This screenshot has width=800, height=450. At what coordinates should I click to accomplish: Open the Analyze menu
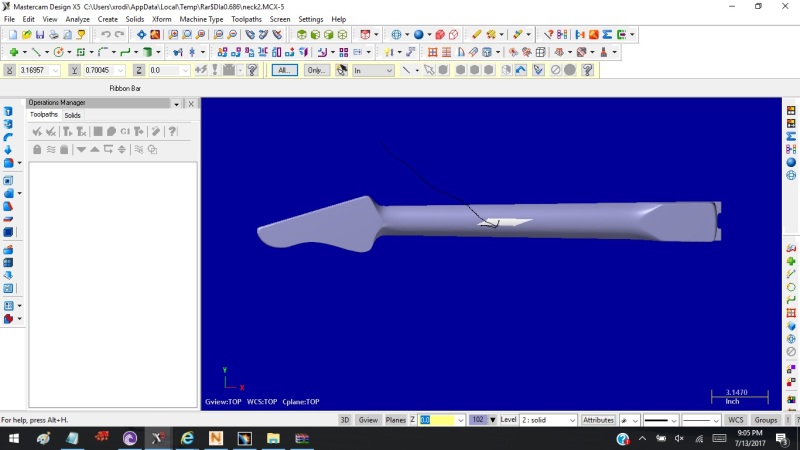[78, 19]
